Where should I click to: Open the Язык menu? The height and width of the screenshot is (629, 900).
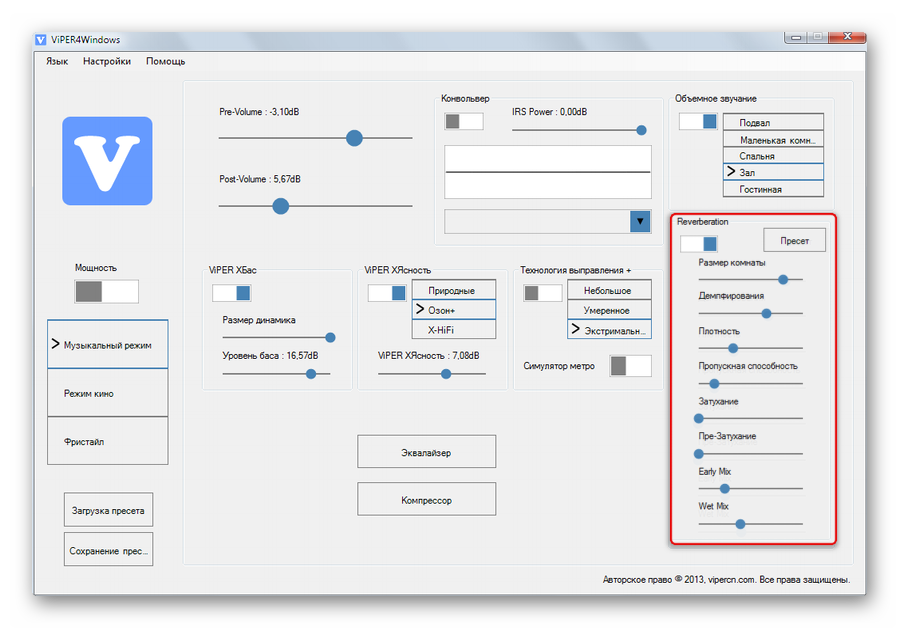click(x=57, y=61)
